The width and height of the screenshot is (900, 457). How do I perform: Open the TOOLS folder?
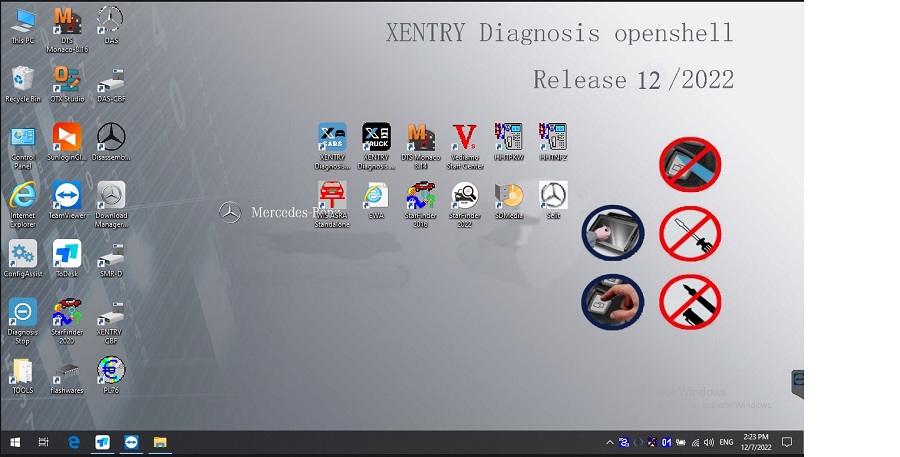click(23, 376)
